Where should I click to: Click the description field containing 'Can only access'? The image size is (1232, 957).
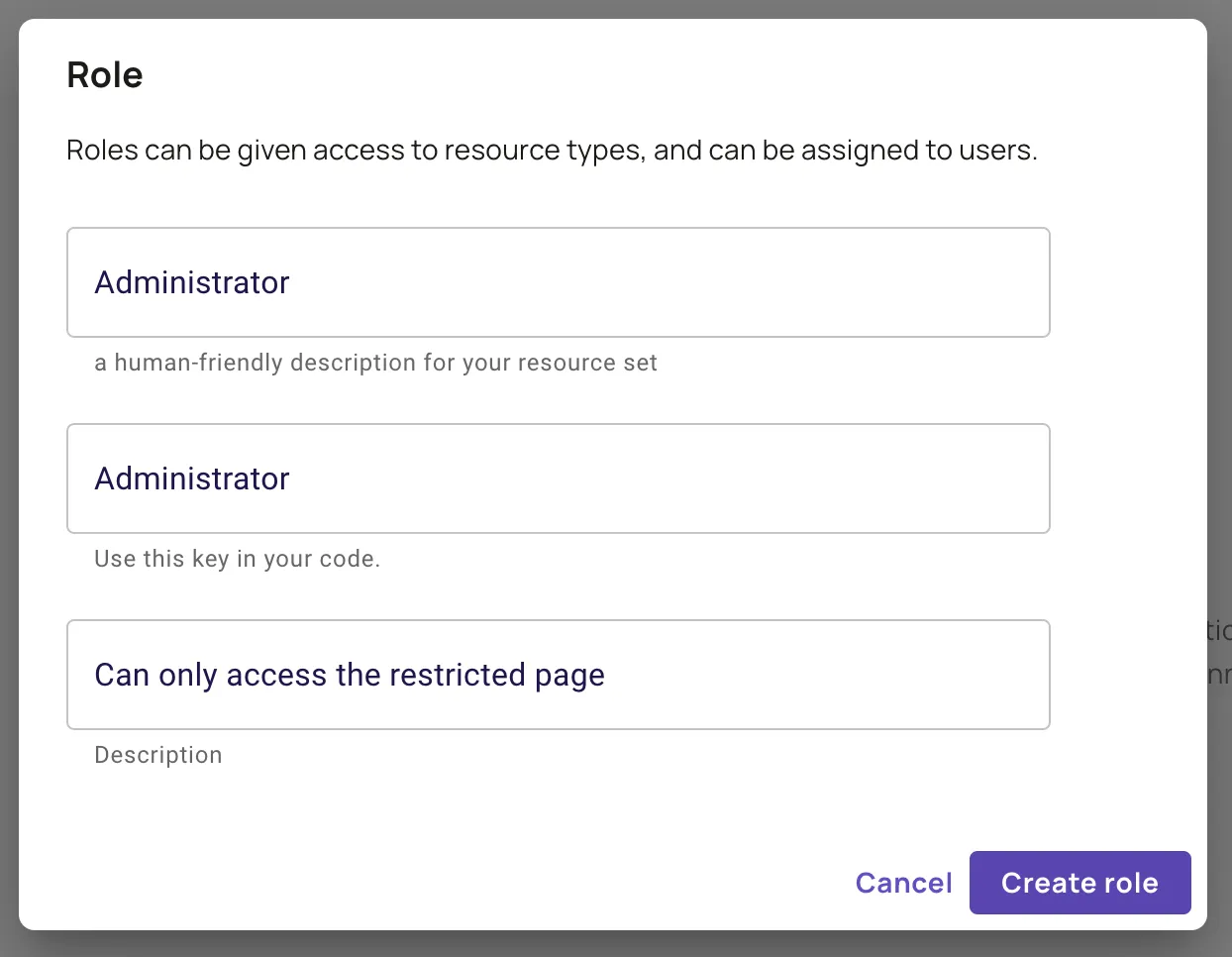click(x=558, y=675)
